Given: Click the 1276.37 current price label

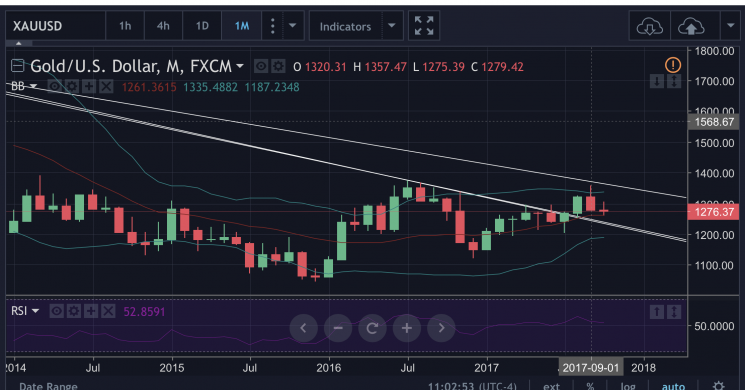Looking at the screenshot, I should pos(715,211).
